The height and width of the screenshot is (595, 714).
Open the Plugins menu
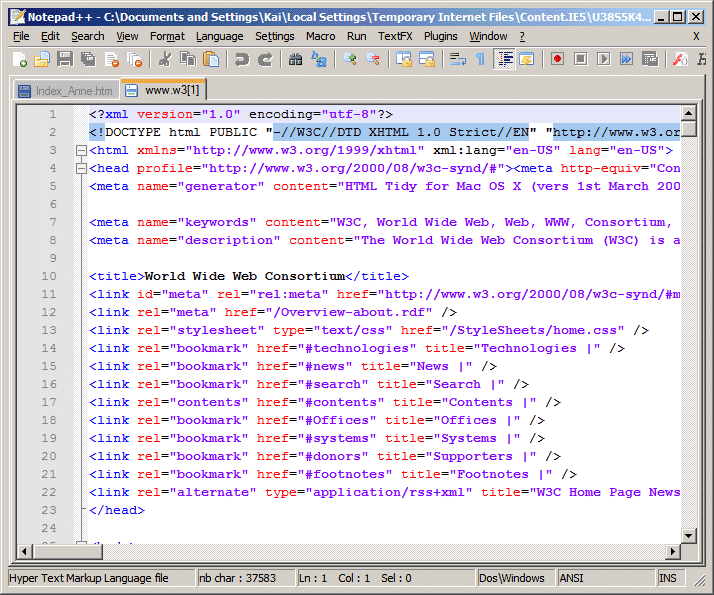pos(440,36)
